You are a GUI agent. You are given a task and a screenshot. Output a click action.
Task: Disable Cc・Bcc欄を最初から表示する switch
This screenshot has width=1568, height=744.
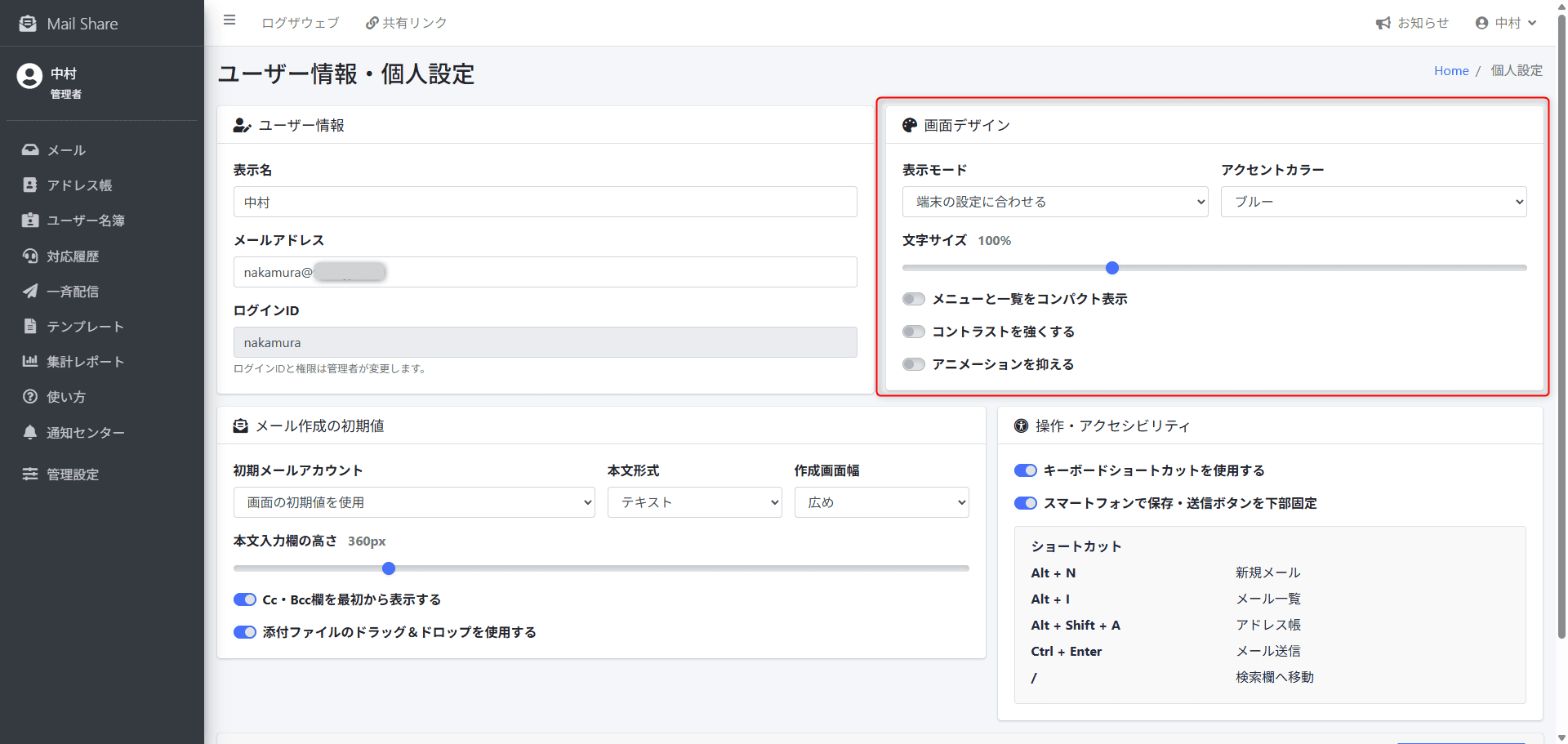click(x=245, y=599)
